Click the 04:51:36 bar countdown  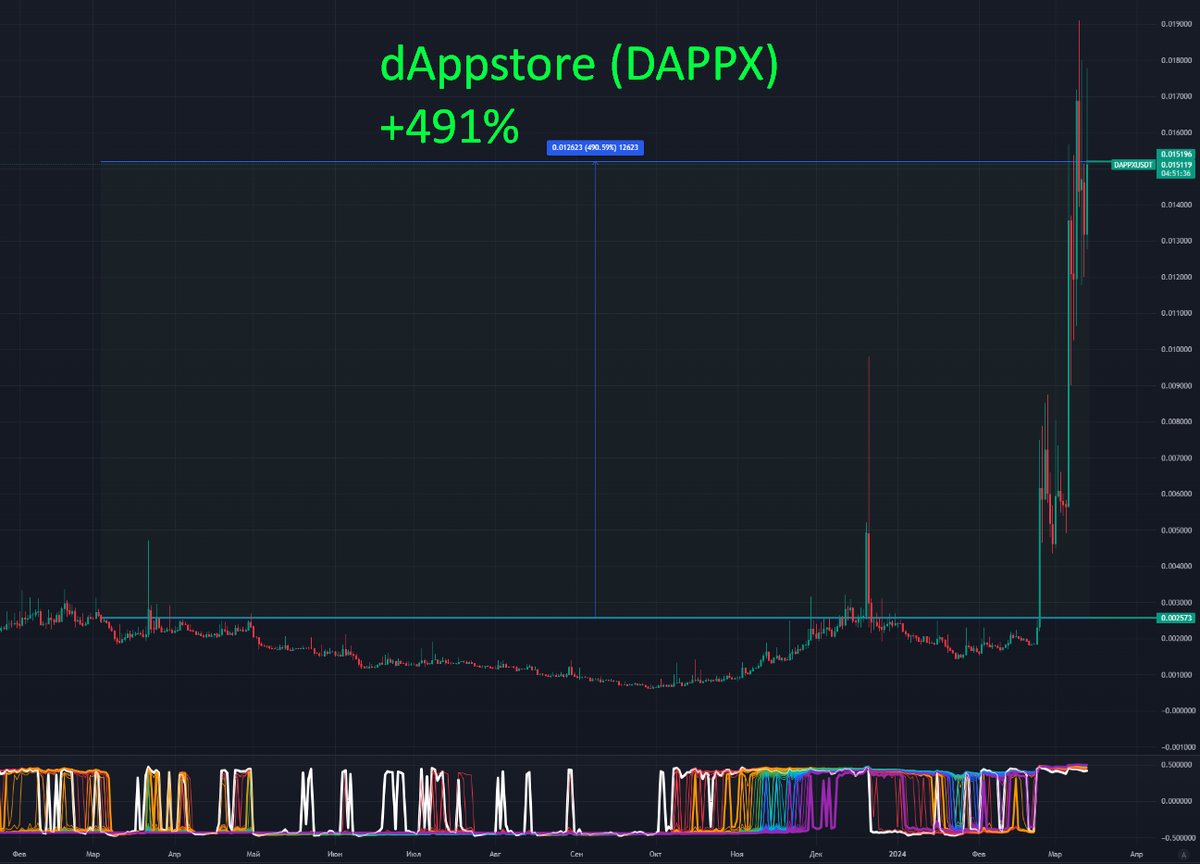1174,173
